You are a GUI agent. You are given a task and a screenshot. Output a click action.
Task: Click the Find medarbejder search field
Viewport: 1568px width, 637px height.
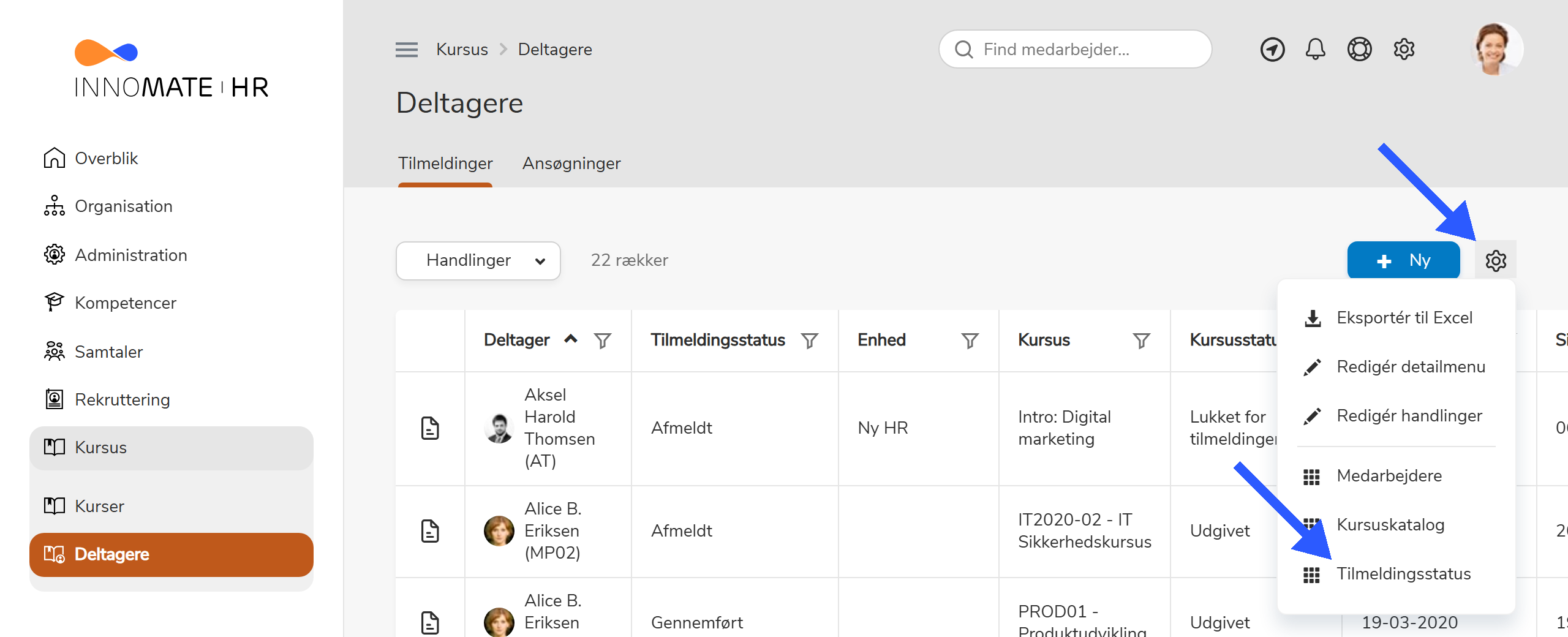point(1075,49)
